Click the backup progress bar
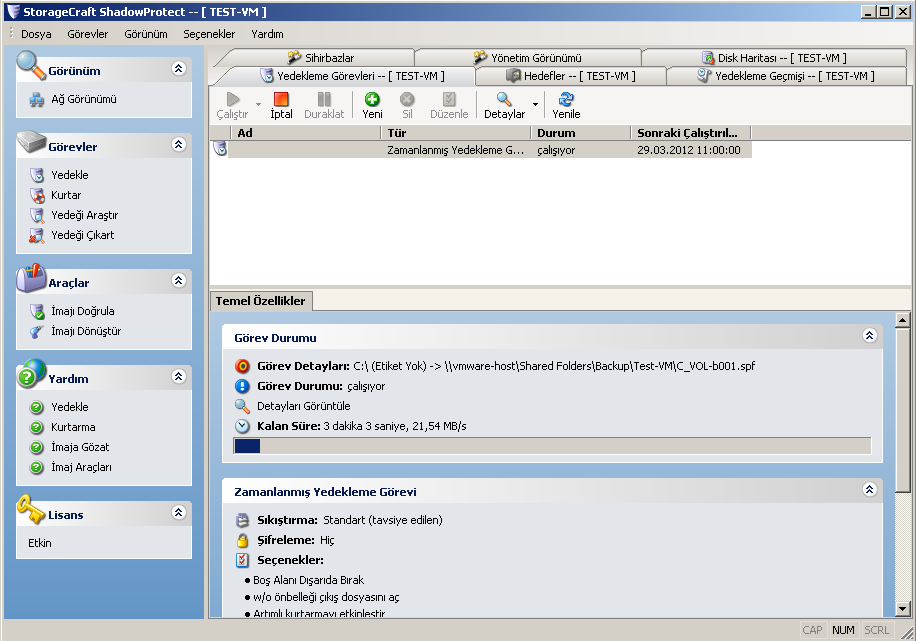Screen dimensions: 916x641 click(x=552, y=446)
